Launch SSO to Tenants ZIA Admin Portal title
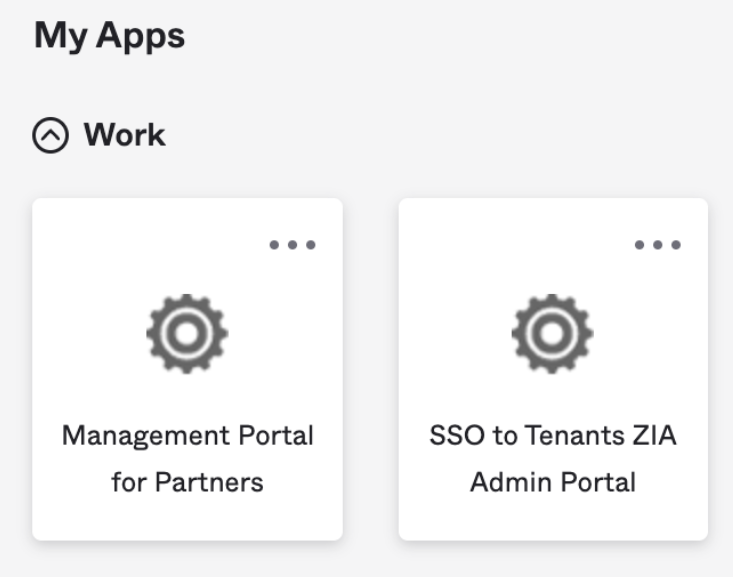The height and width of the screenshot is (577, 733). (x=553, y=459)
